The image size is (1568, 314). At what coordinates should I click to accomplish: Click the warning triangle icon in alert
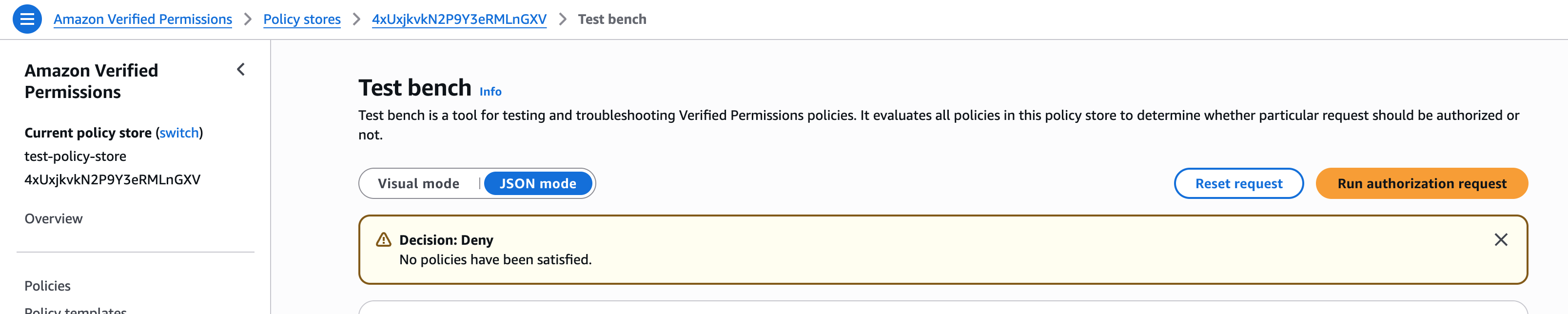pyautogui.click(x=384, y=240)
